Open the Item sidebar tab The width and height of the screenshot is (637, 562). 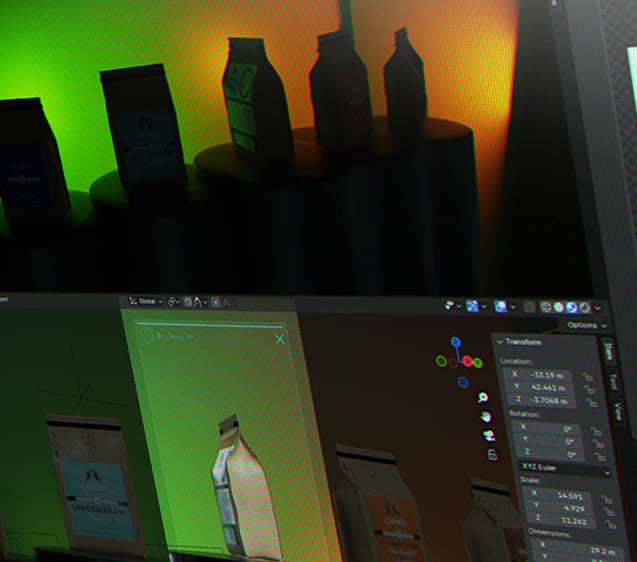tap(608, 352)
